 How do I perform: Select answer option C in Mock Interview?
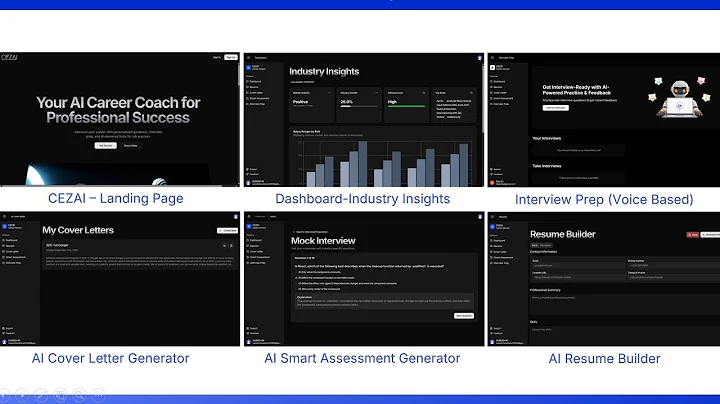point(348,283)
